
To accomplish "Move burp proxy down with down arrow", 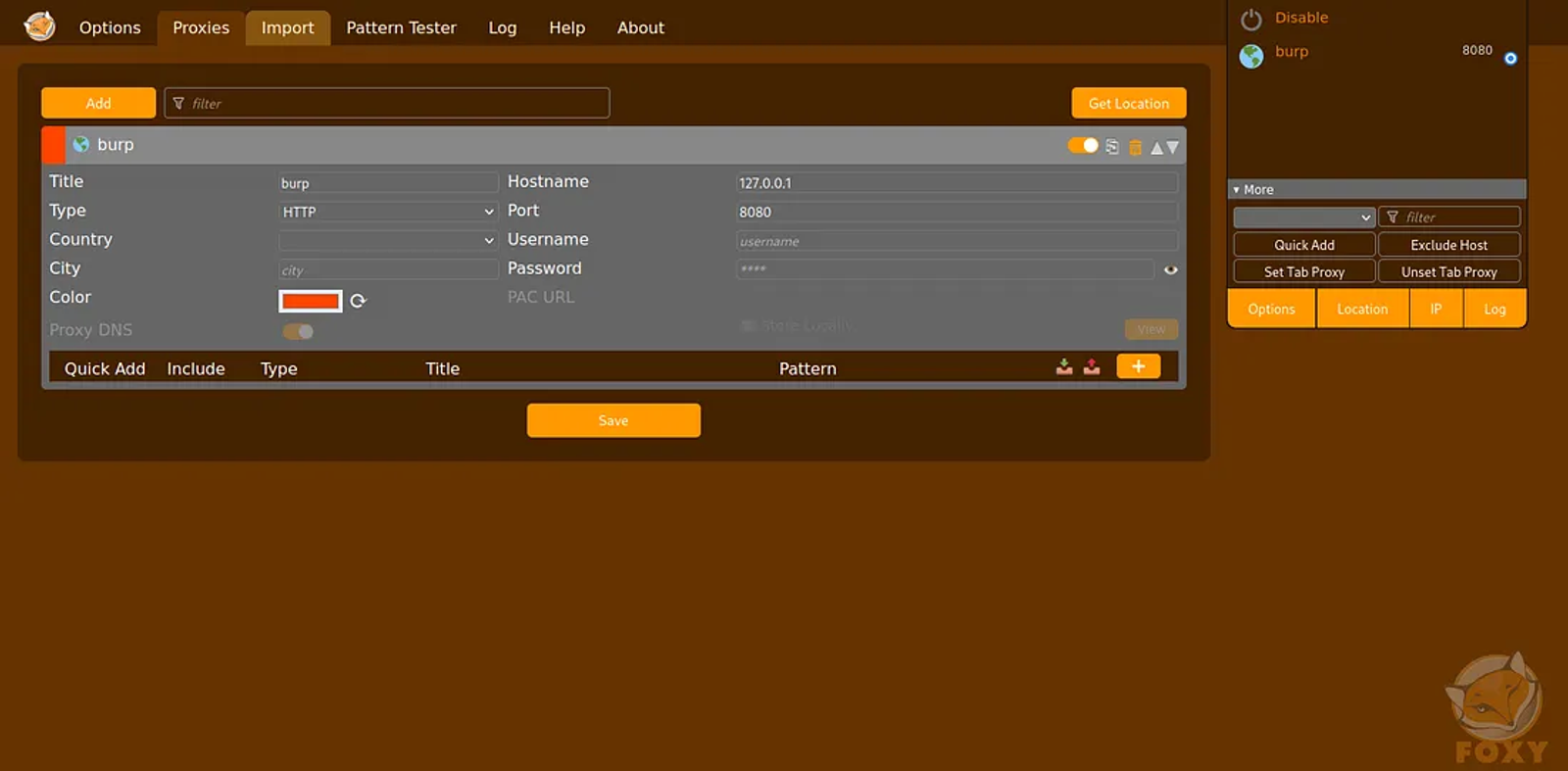I will click(x=1172, y=148).
